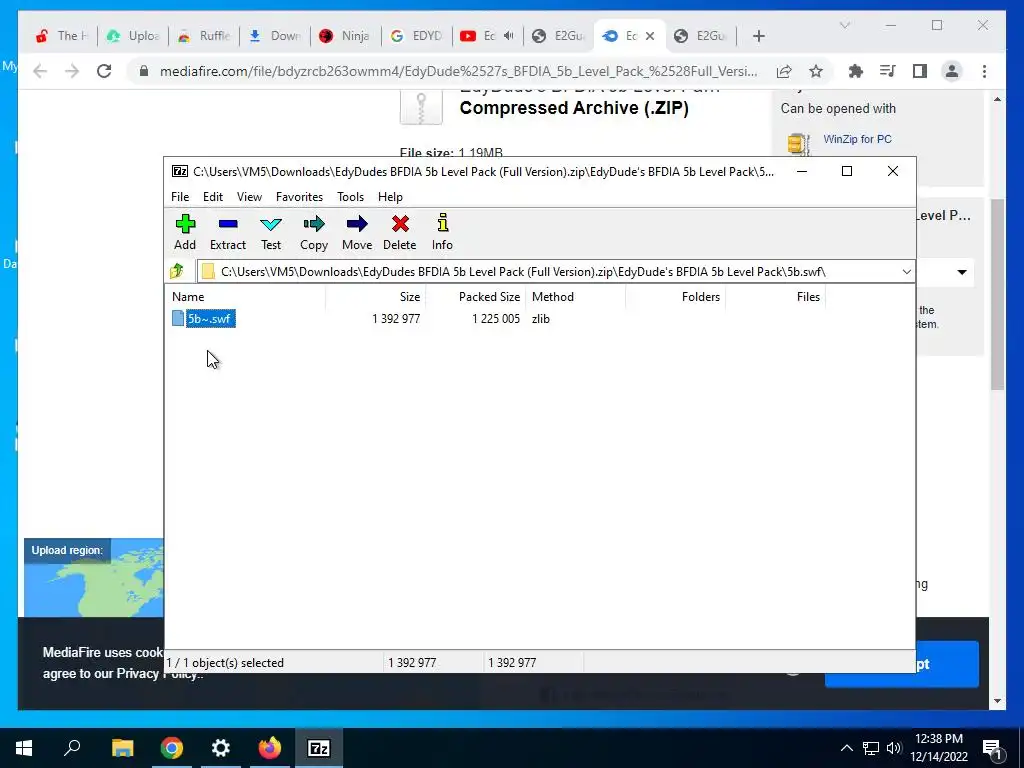Viewport: 1024px width, 768px height.
Task: Click the Copy toolbar icon
Action: point(313,232)
